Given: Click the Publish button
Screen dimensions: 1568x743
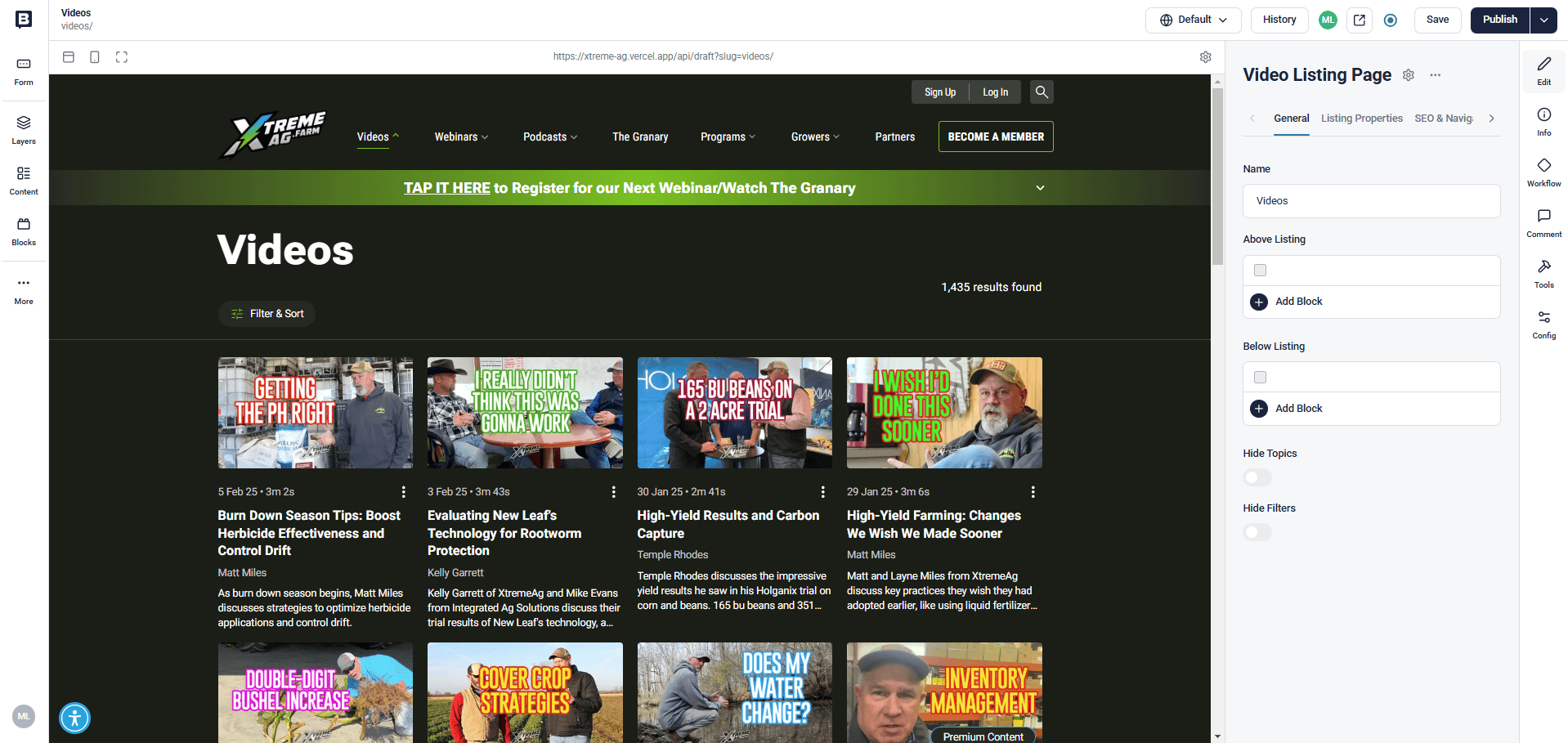Looking at the screenshot, I should [1499, 20].
